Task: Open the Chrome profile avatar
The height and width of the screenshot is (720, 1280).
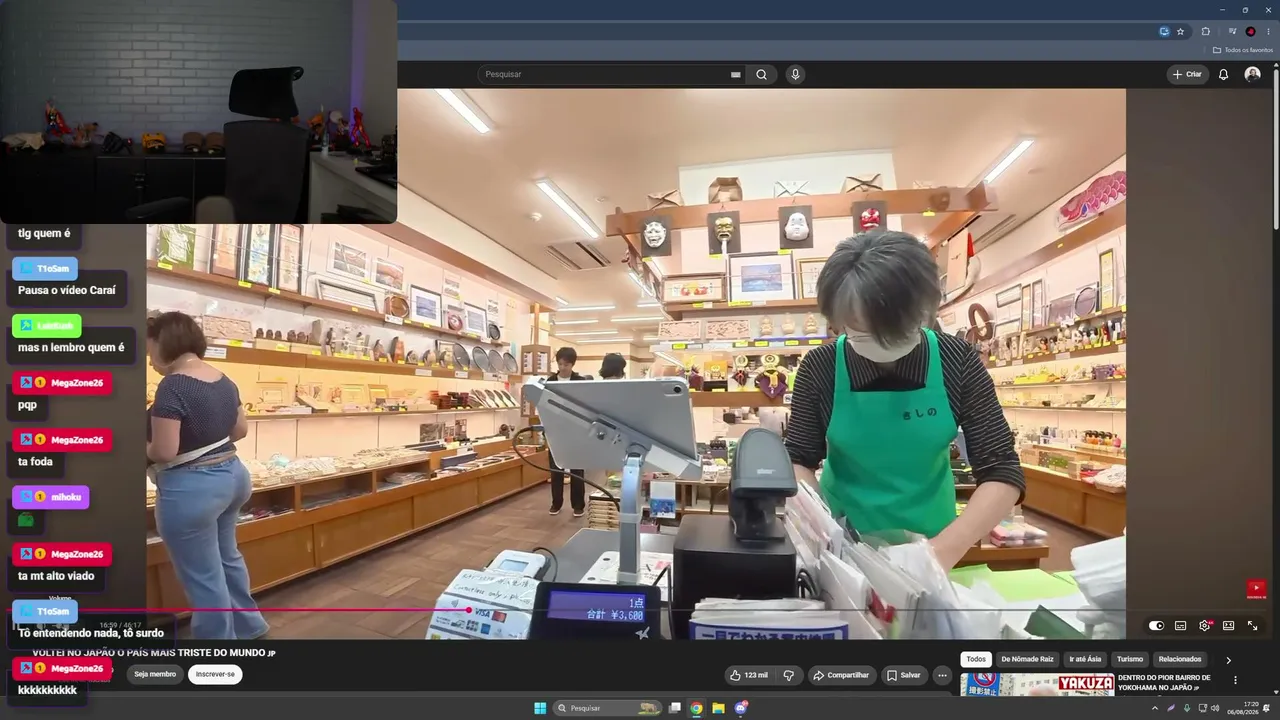Action: pyautogui.click(x=1250, y=31)
